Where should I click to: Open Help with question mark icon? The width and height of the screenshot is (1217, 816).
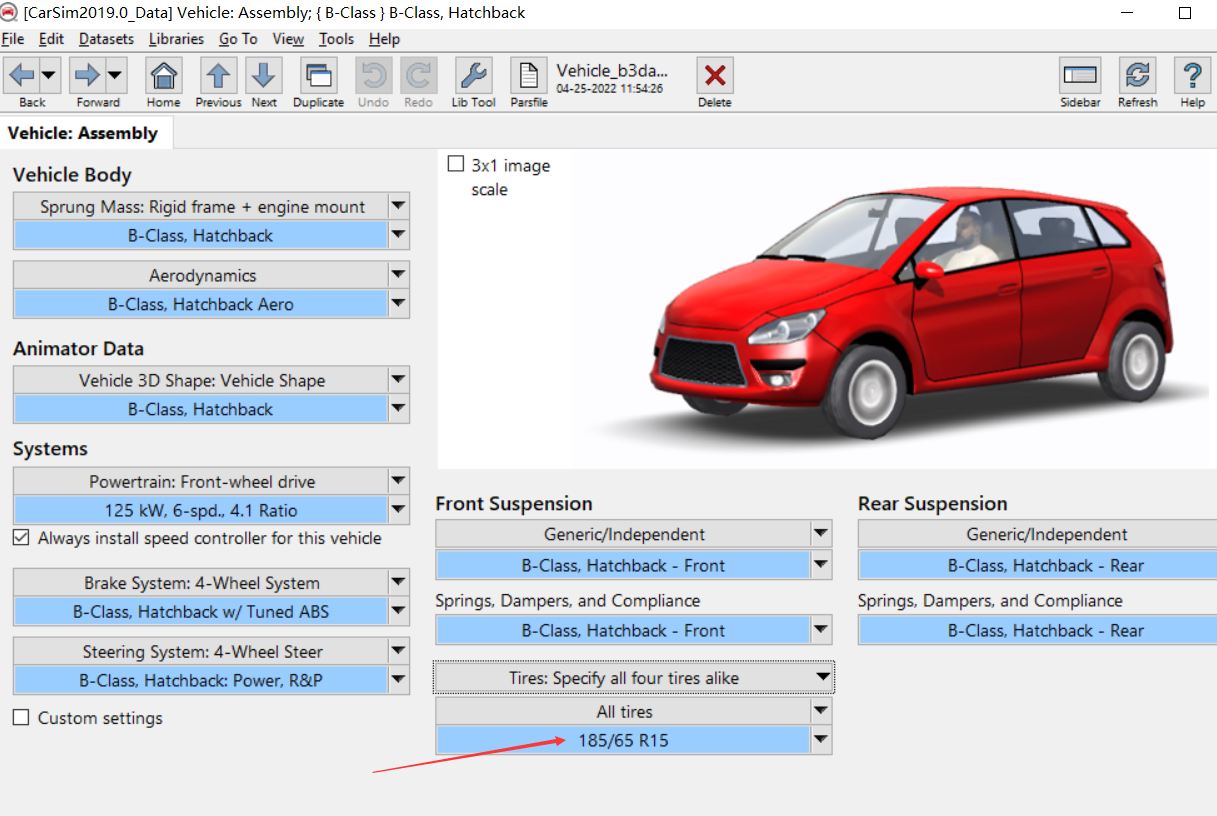[1192, 75]
